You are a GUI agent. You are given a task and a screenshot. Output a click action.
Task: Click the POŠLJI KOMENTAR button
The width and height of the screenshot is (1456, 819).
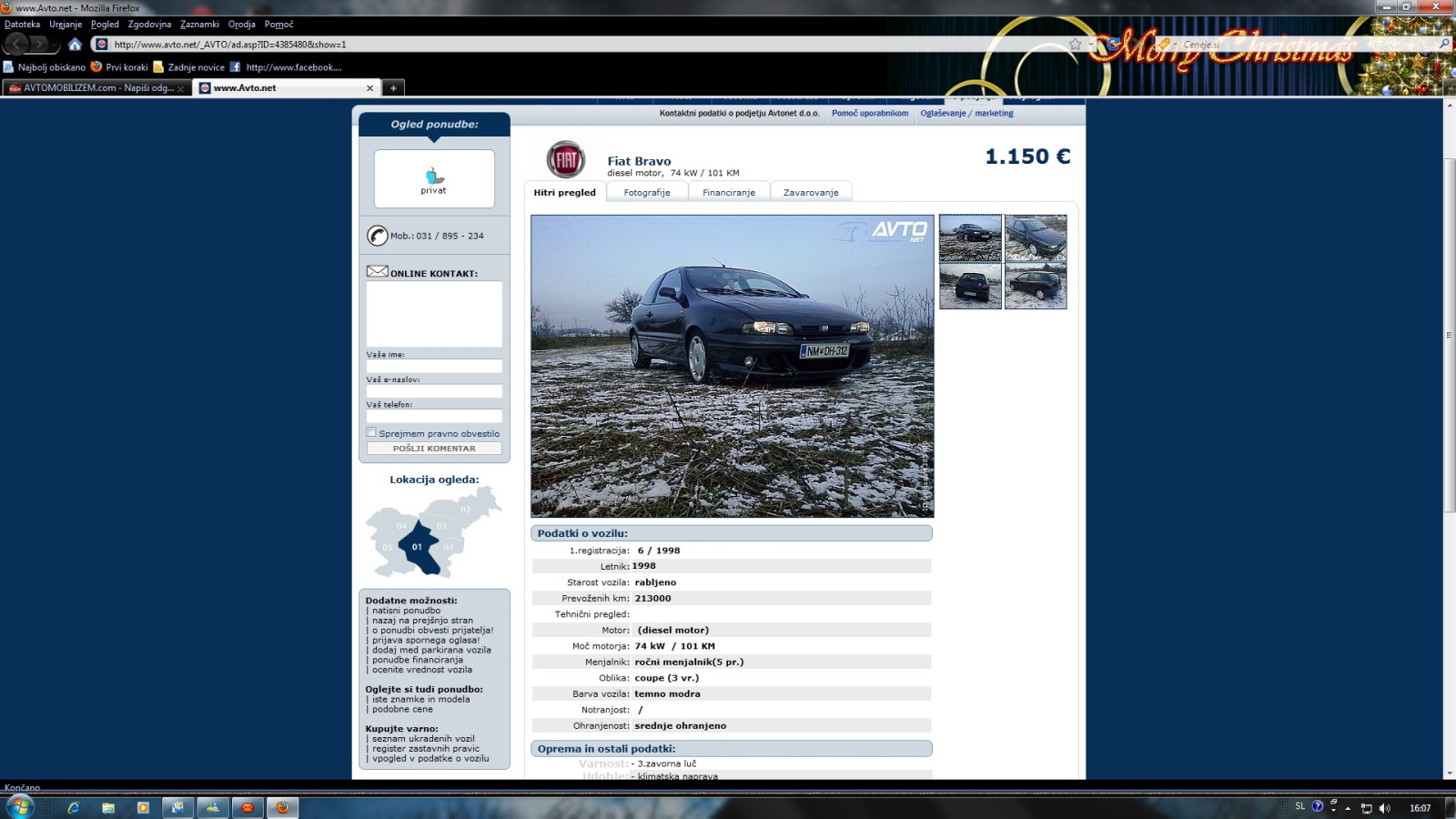click(434, 449)
